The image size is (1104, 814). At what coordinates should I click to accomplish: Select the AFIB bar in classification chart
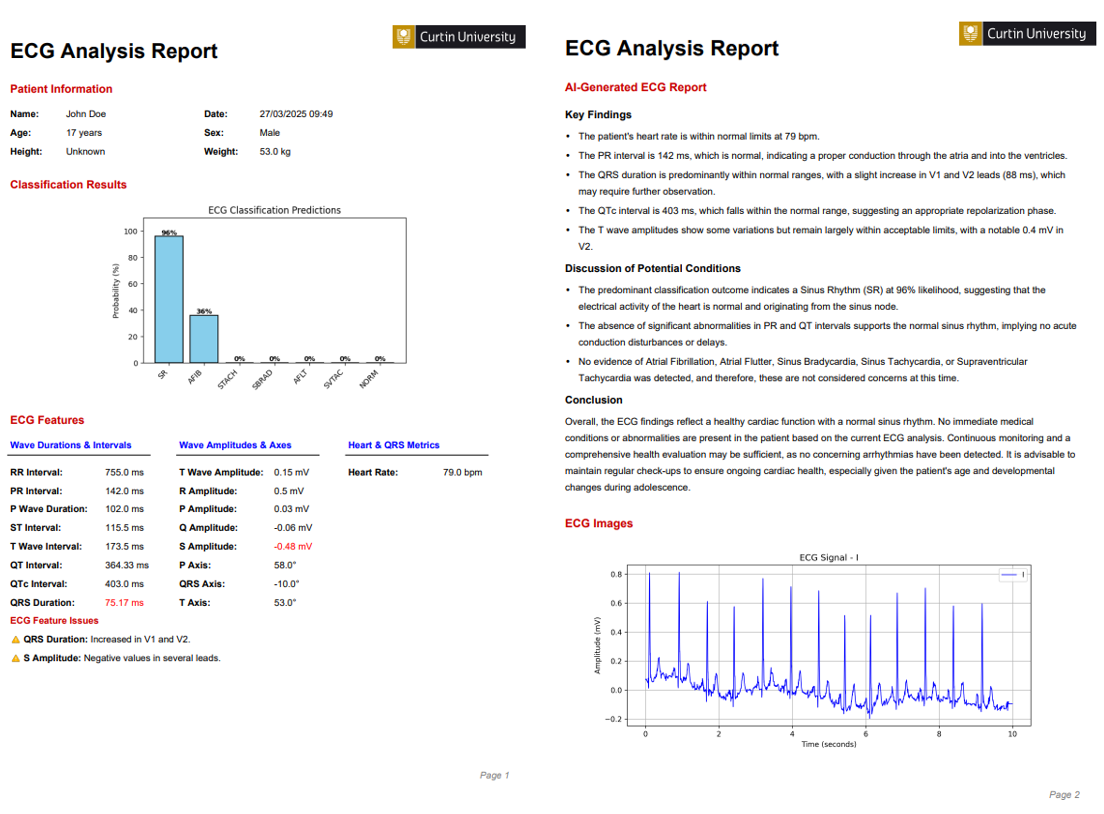click(204, 339)
